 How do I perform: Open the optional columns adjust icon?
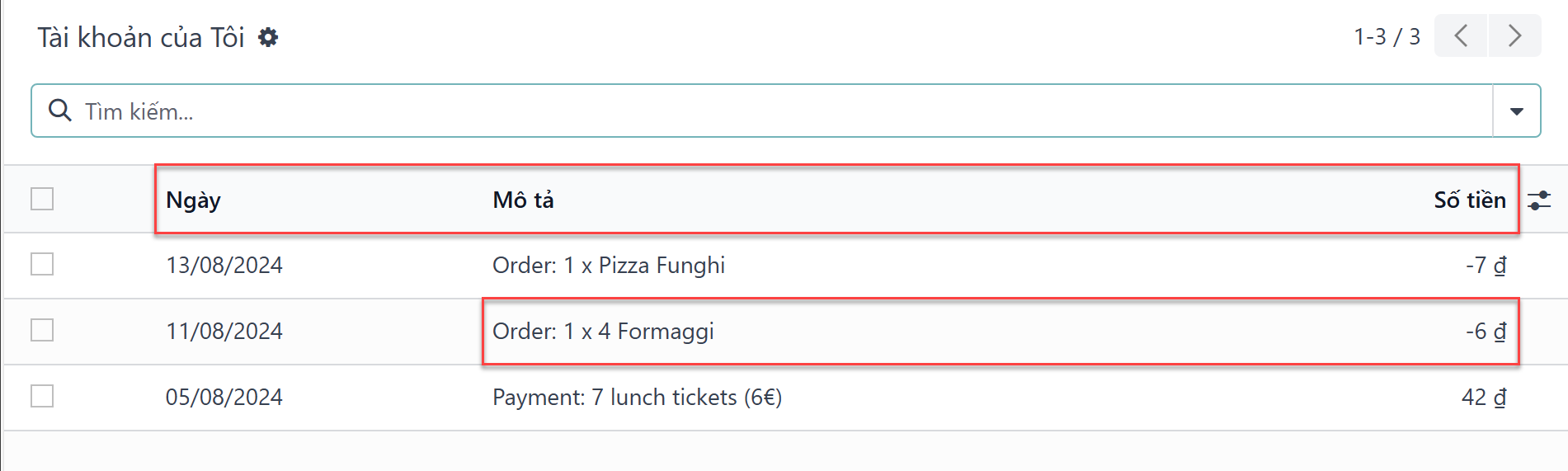point(1539,200)
